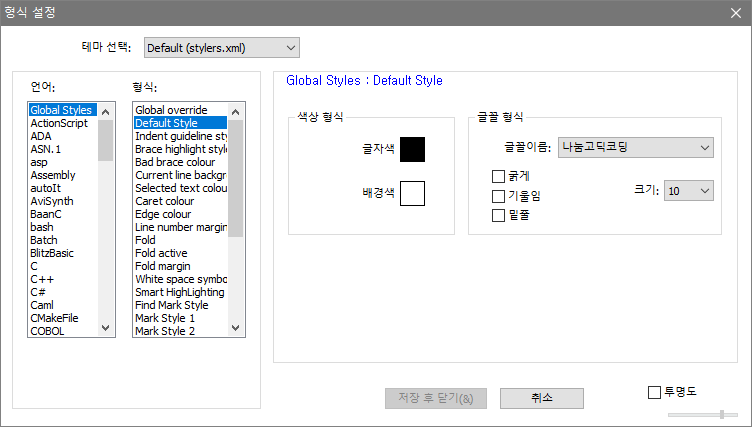Screen dimensions: 752x427
Task: Open the theme selection dropdown
Action: tap(222, 48)
